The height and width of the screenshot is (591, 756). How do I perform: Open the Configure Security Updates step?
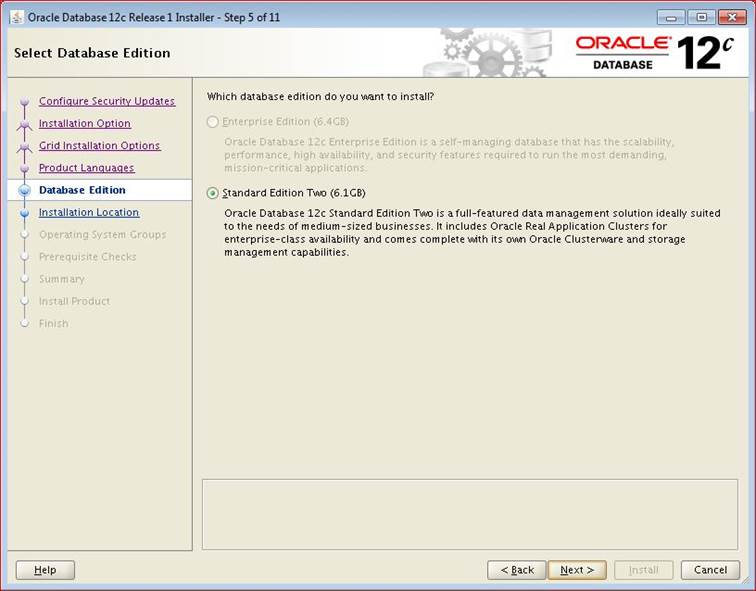coord(107,101)
